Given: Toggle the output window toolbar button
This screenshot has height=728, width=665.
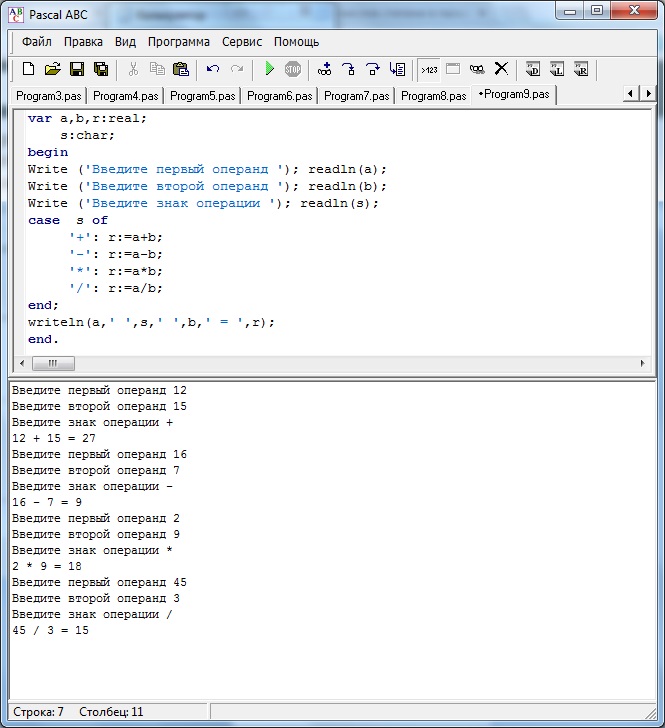Looking at the screenshot, I should [453, 69].
